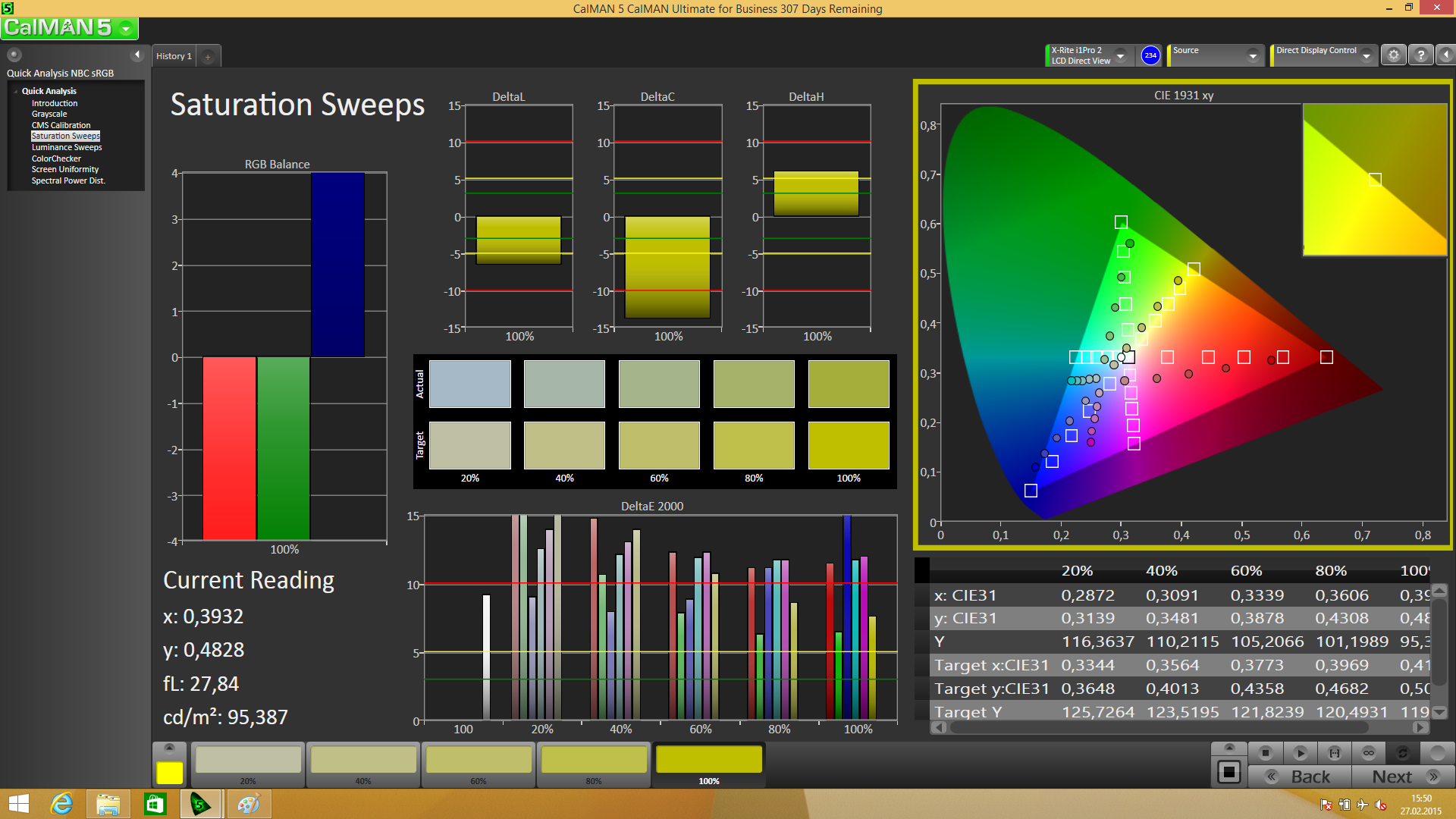Open the Source dropdown

[x=1253, y=55]
